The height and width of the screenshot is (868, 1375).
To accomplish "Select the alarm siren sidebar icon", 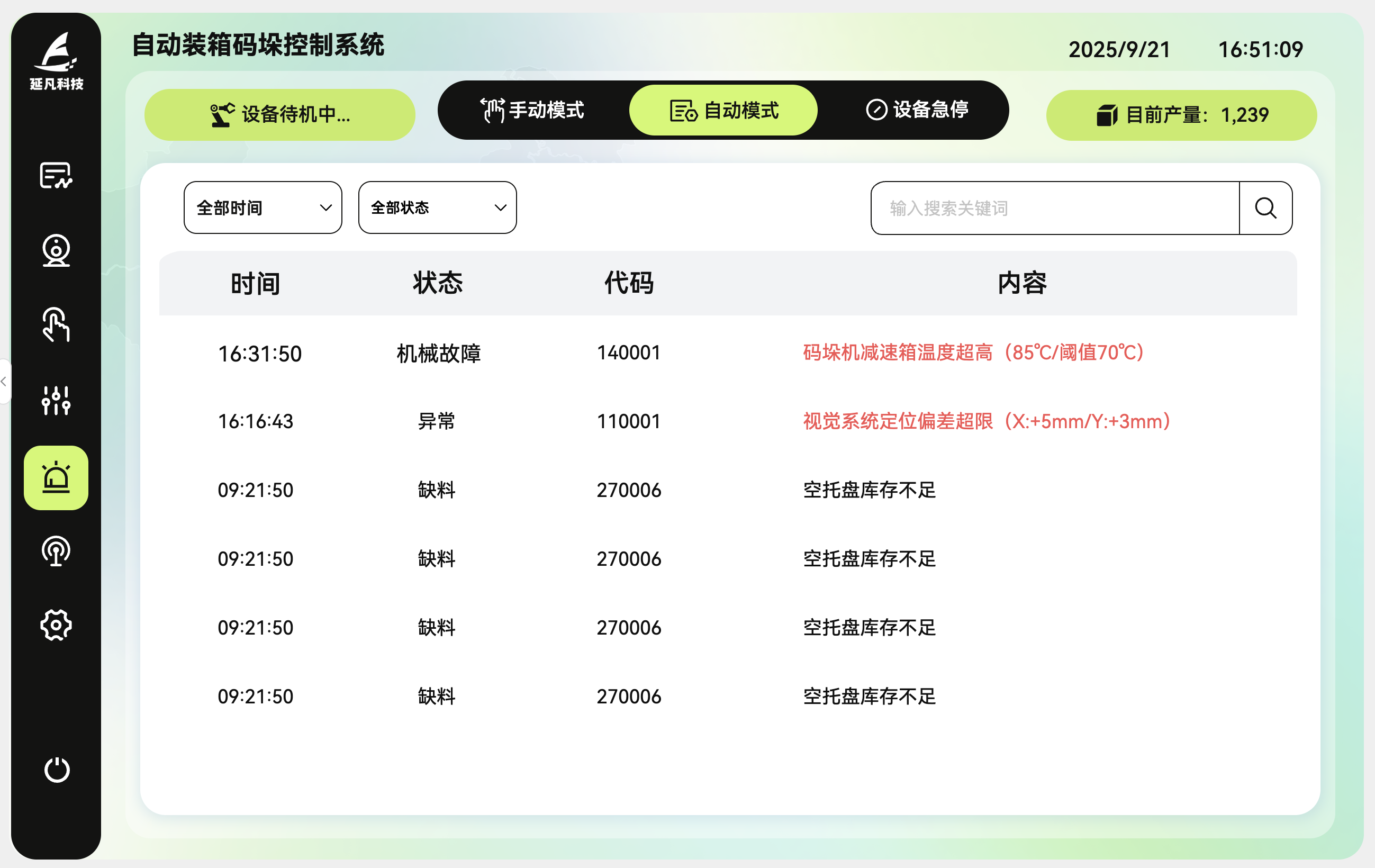I will (x=56, y=477).
